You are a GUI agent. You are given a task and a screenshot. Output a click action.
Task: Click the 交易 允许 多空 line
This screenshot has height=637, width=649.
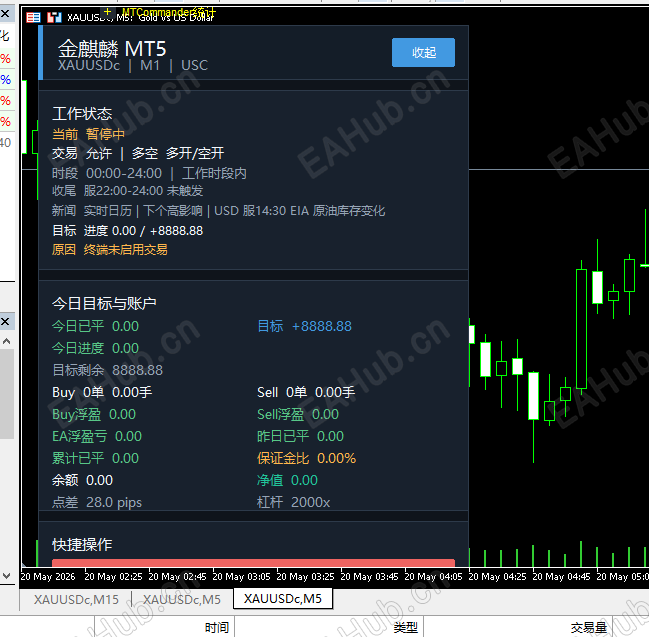click(138, 154)
